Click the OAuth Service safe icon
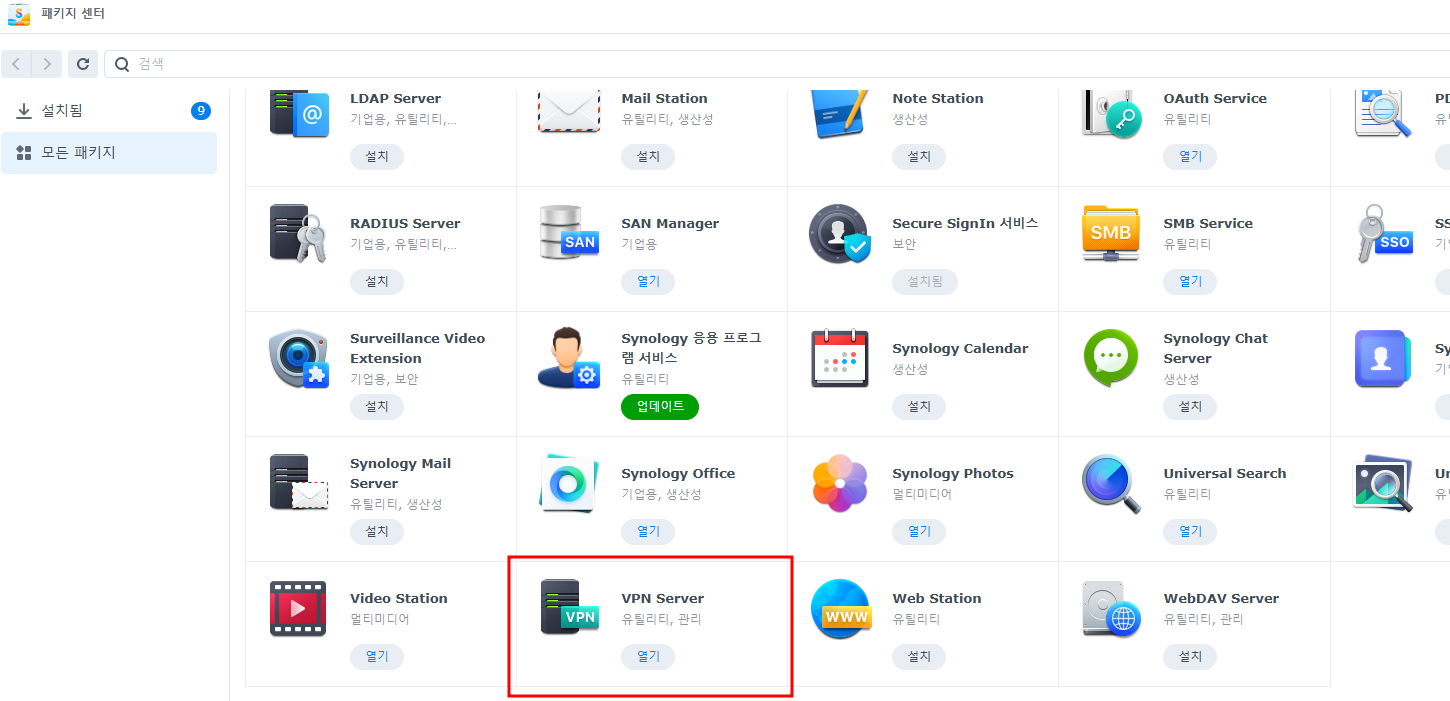Image resolution: width=1450 pixels, height=701 pixels. pos(1111,113)
